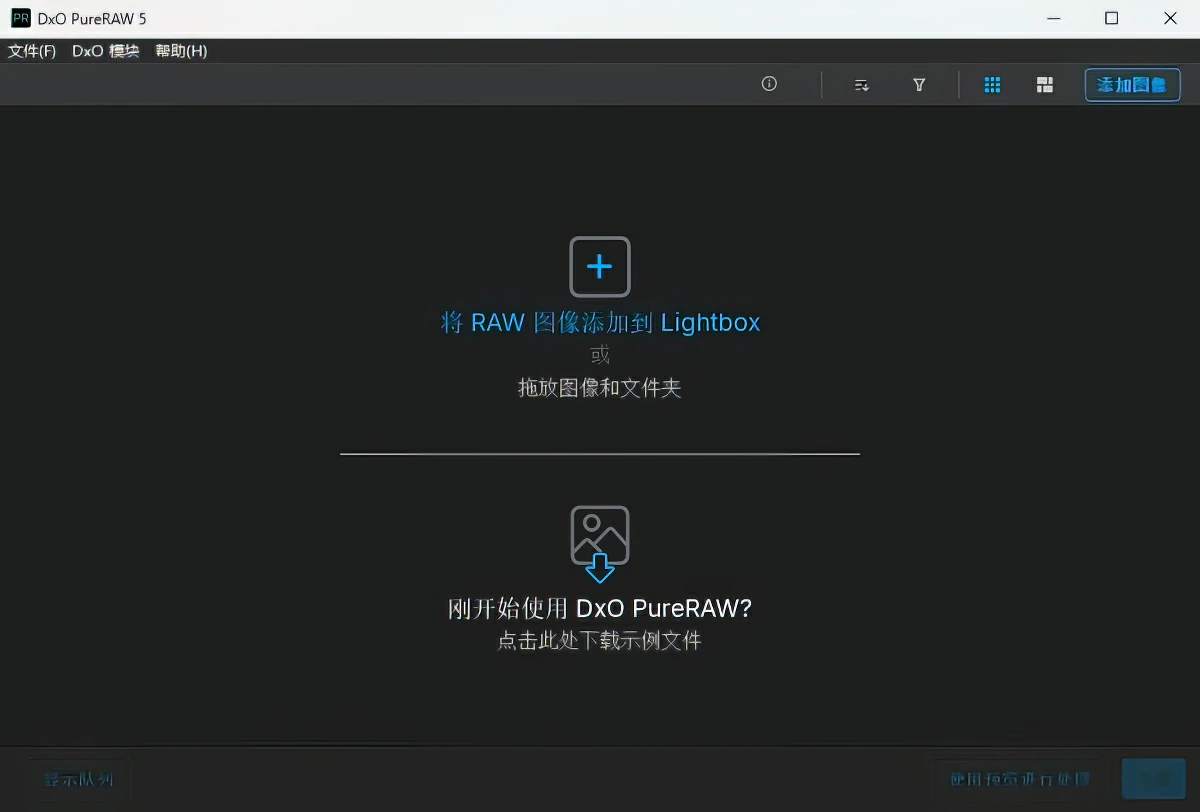Click 点击此处下载示例文件 link
1200x812 pixels.
tap(599, 641)
